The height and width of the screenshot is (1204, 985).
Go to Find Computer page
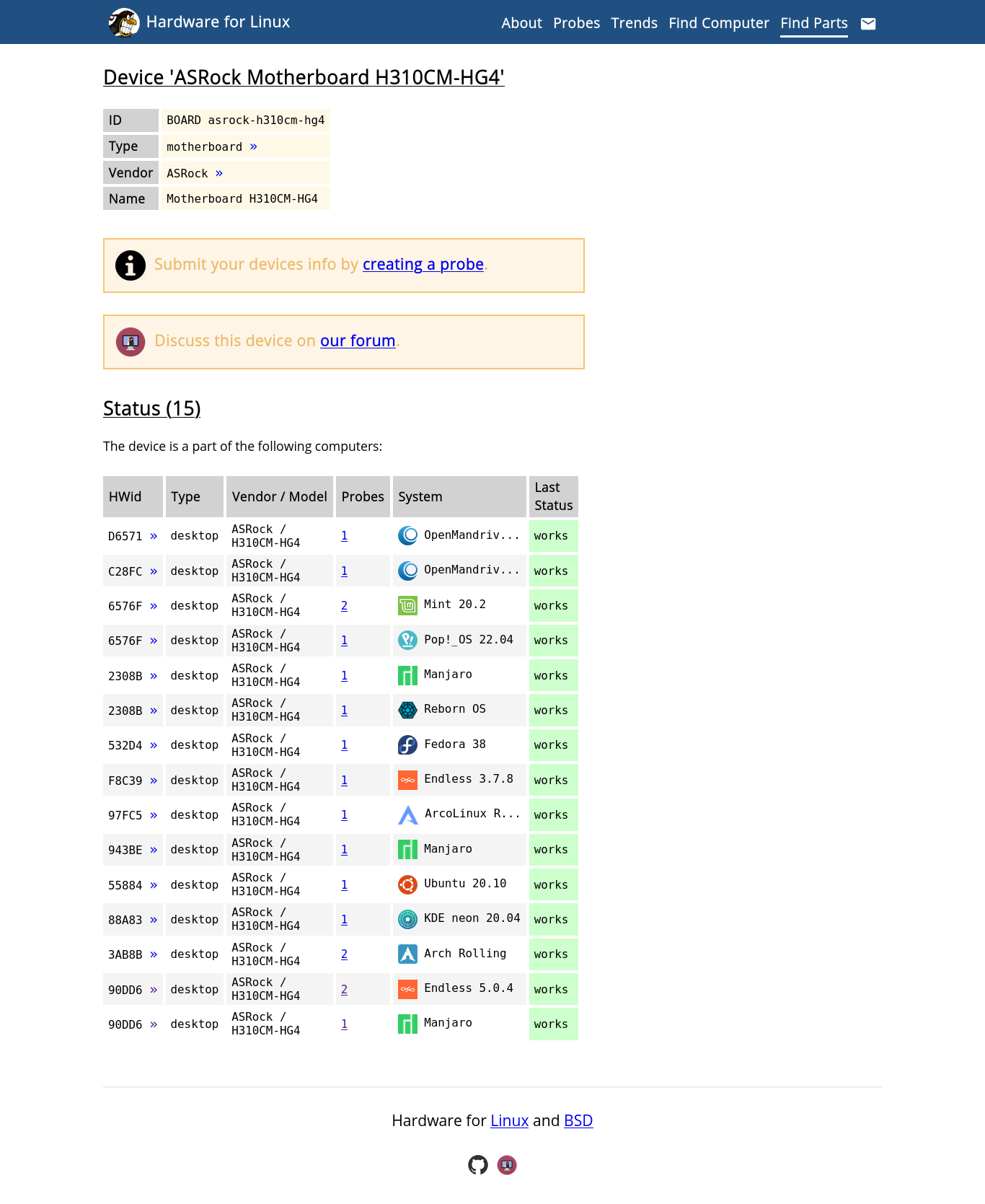pos(718,23)
